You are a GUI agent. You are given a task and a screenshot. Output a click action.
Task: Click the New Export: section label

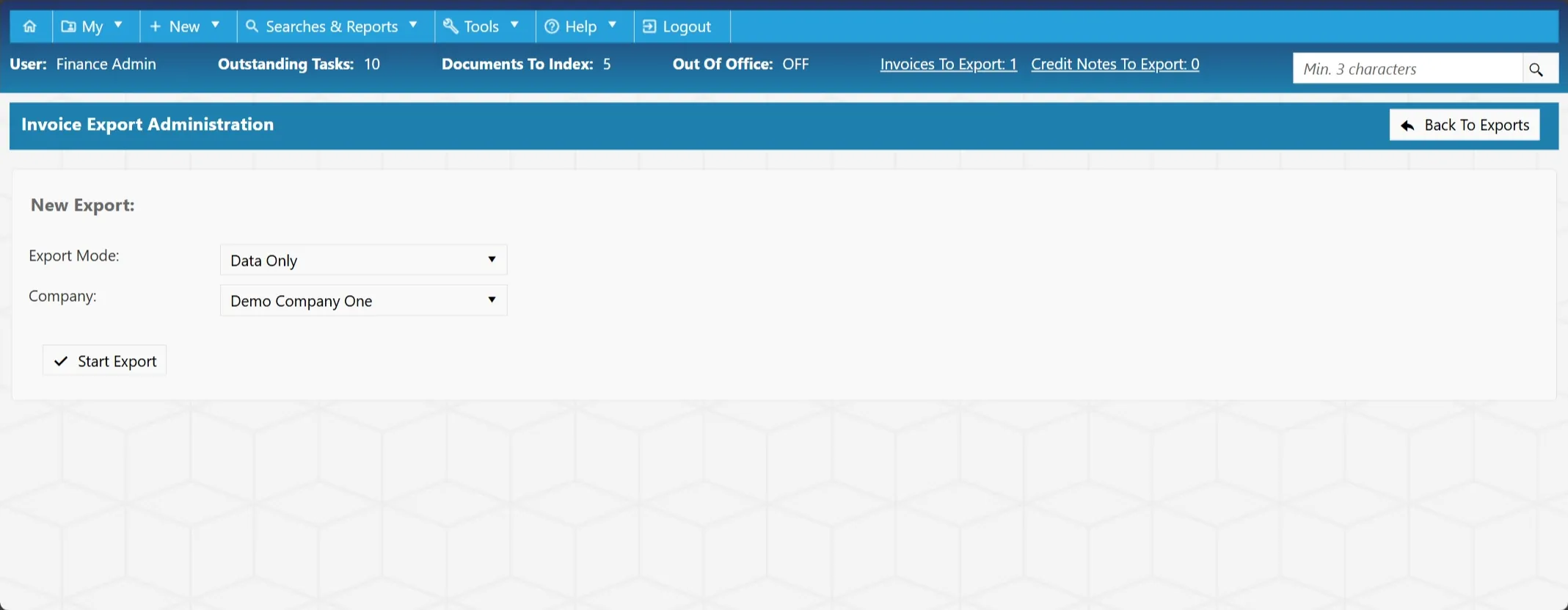tap(83, 205)
